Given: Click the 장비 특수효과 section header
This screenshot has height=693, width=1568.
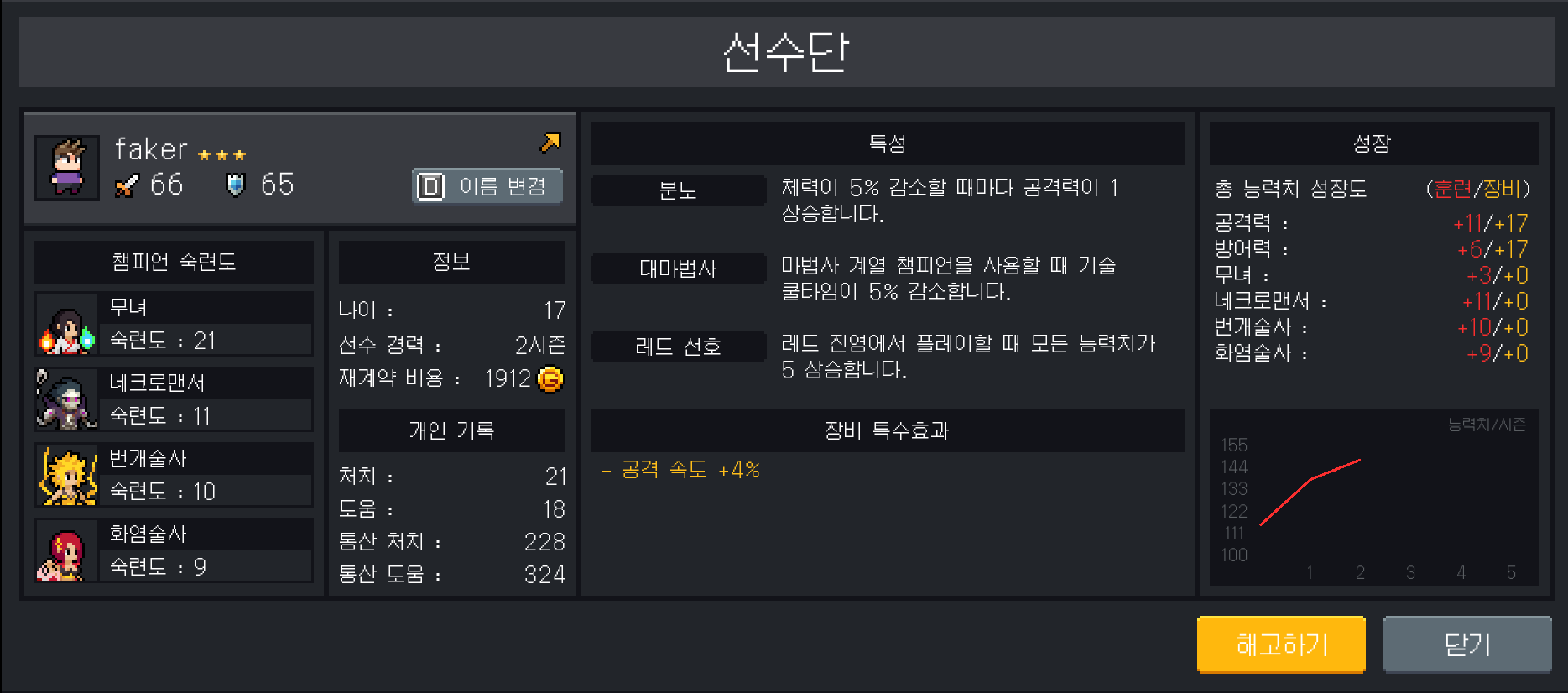Looking at the screenshot, I should (x=887, y=430).
